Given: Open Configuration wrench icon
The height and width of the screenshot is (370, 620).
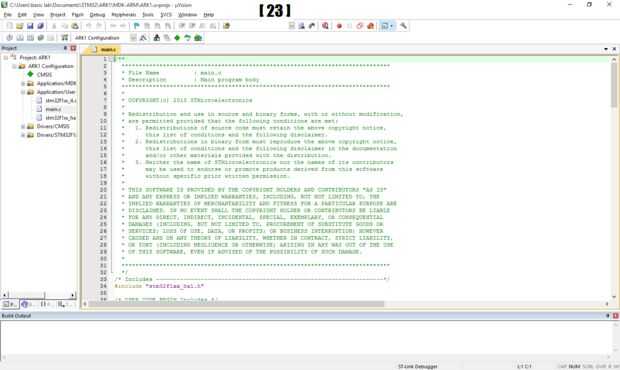Looking at the screenshot, I should (x=403, y=26).
